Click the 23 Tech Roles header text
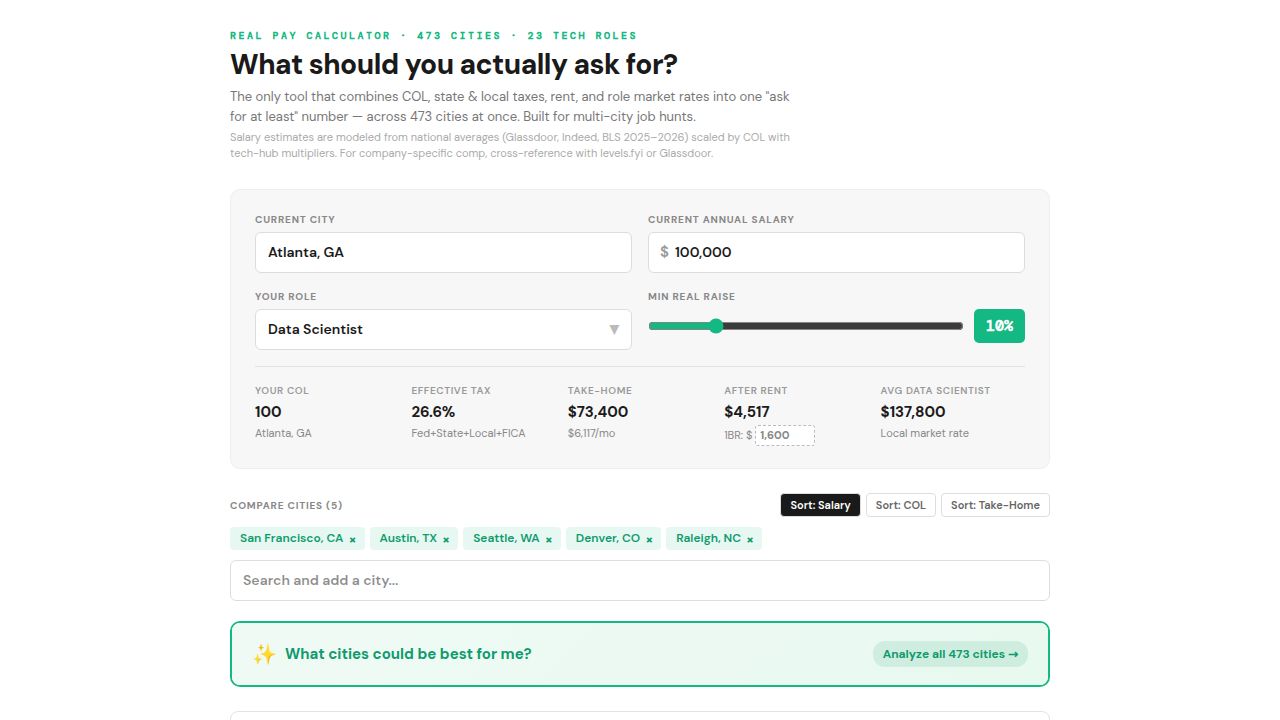 581,35
